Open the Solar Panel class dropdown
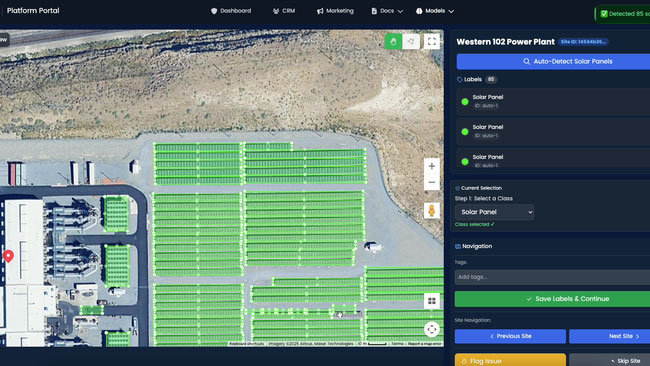Screen dimensions: 650x366 494,212
